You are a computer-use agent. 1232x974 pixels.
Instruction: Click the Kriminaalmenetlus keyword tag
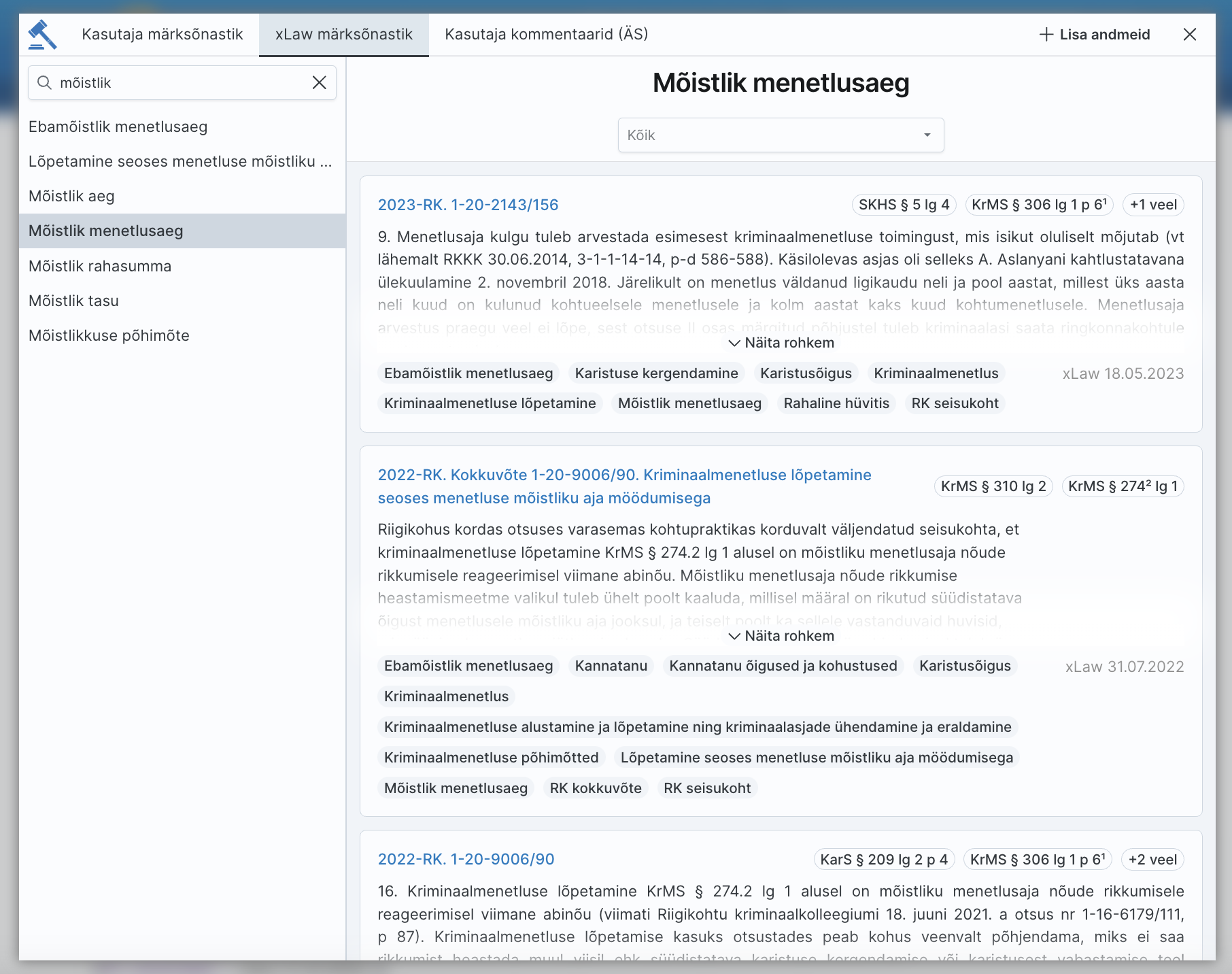point(936,373)
